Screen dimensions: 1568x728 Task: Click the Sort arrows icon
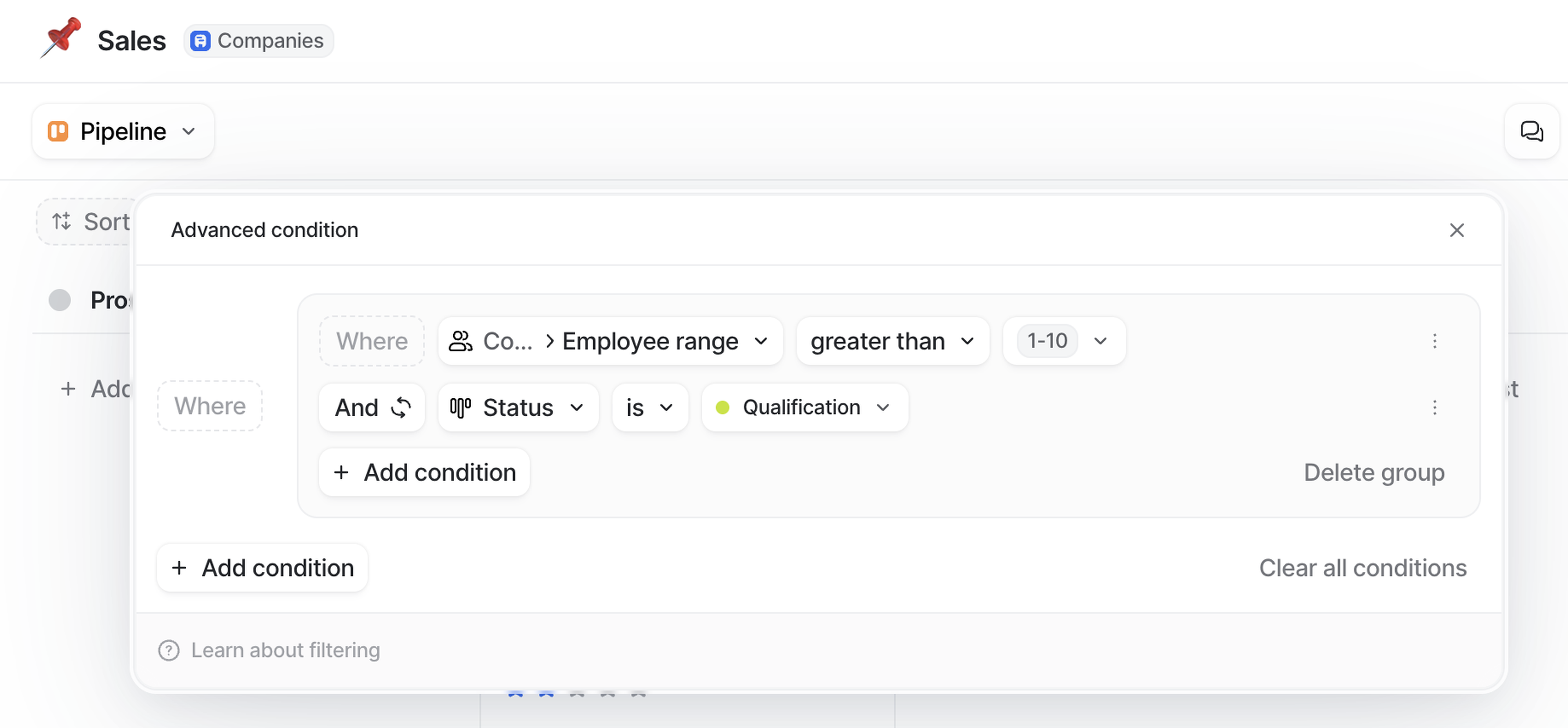click(62, 222)
